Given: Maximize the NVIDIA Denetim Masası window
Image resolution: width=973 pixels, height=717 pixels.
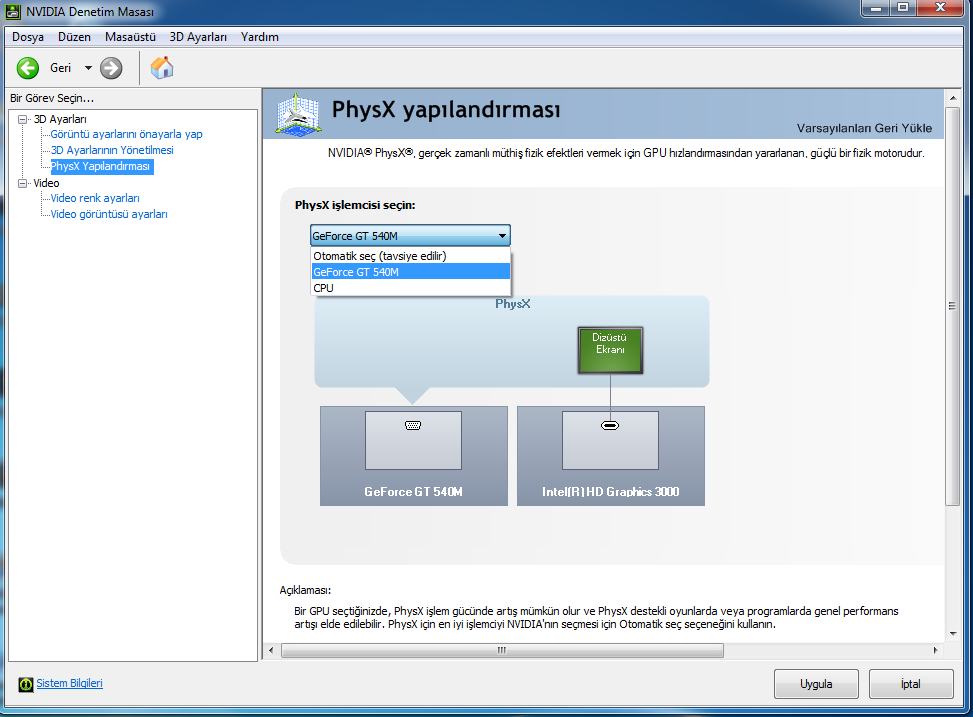Looking at the screenshot, I should [903, 7].
